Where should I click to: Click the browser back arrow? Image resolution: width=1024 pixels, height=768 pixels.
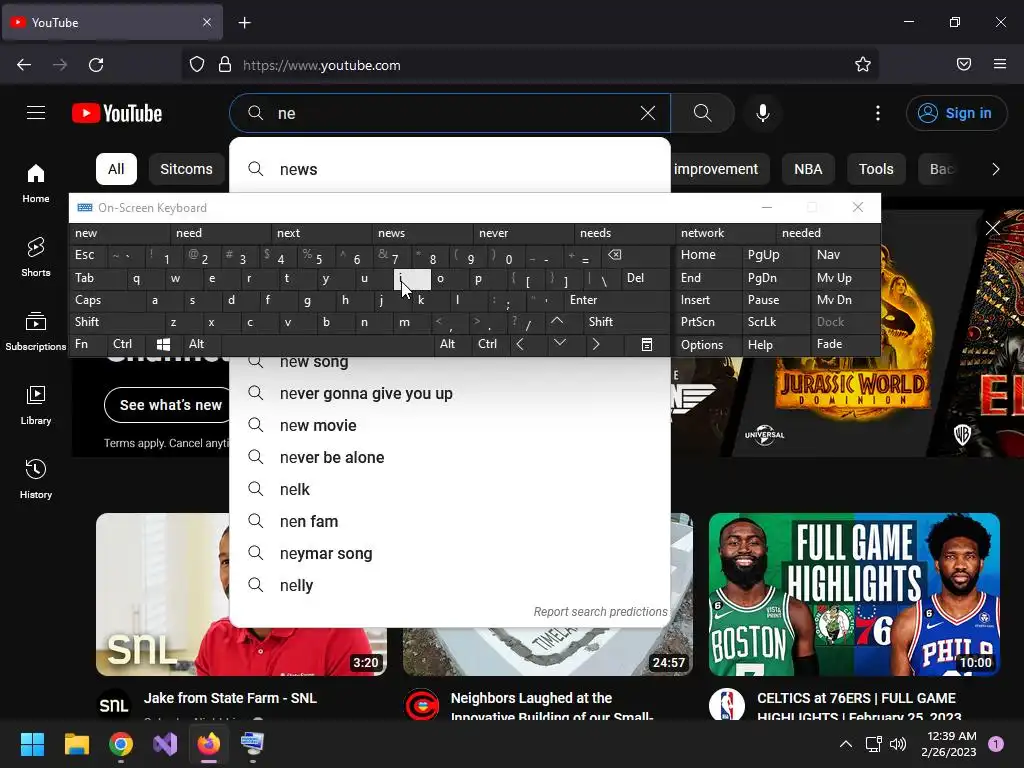pyautogui.click(x=24, y=65)
